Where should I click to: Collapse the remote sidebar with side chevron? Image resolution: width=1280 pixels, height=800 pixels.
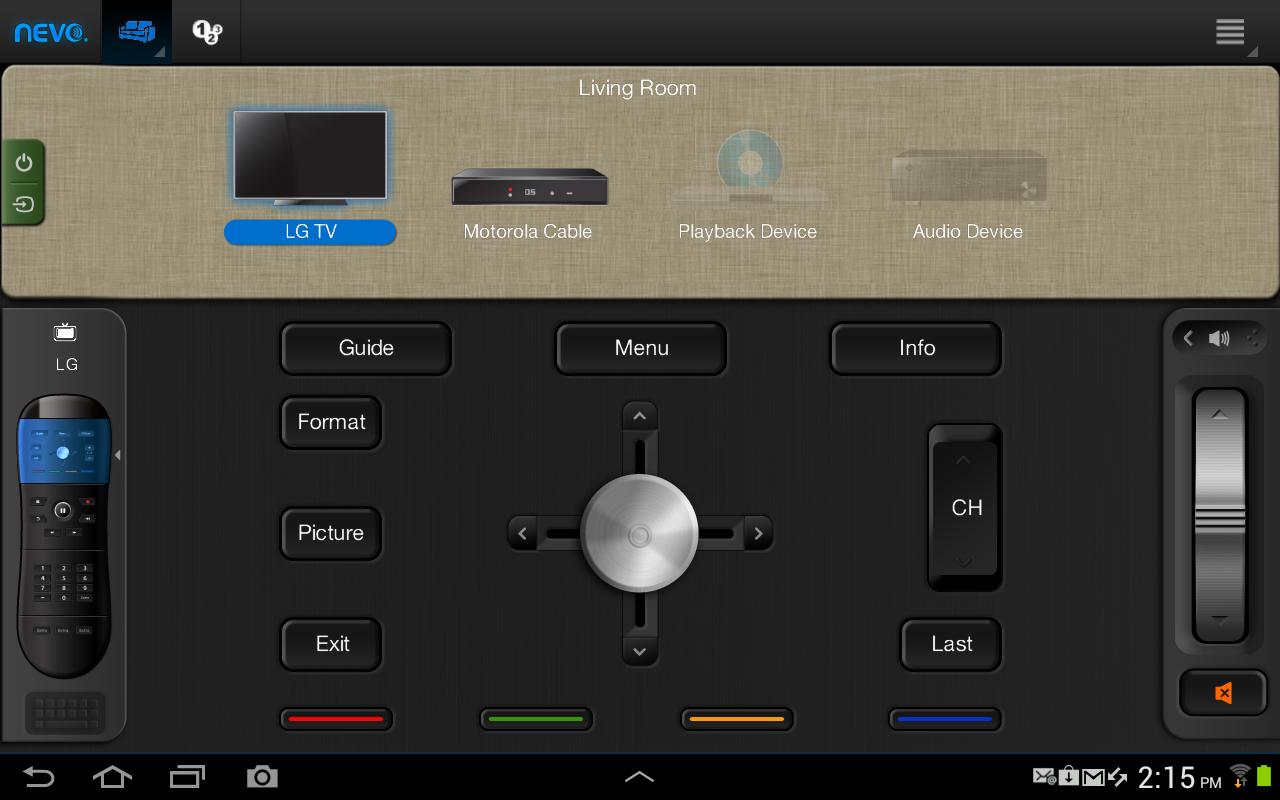pyautogui.click(x=118, y=455)
